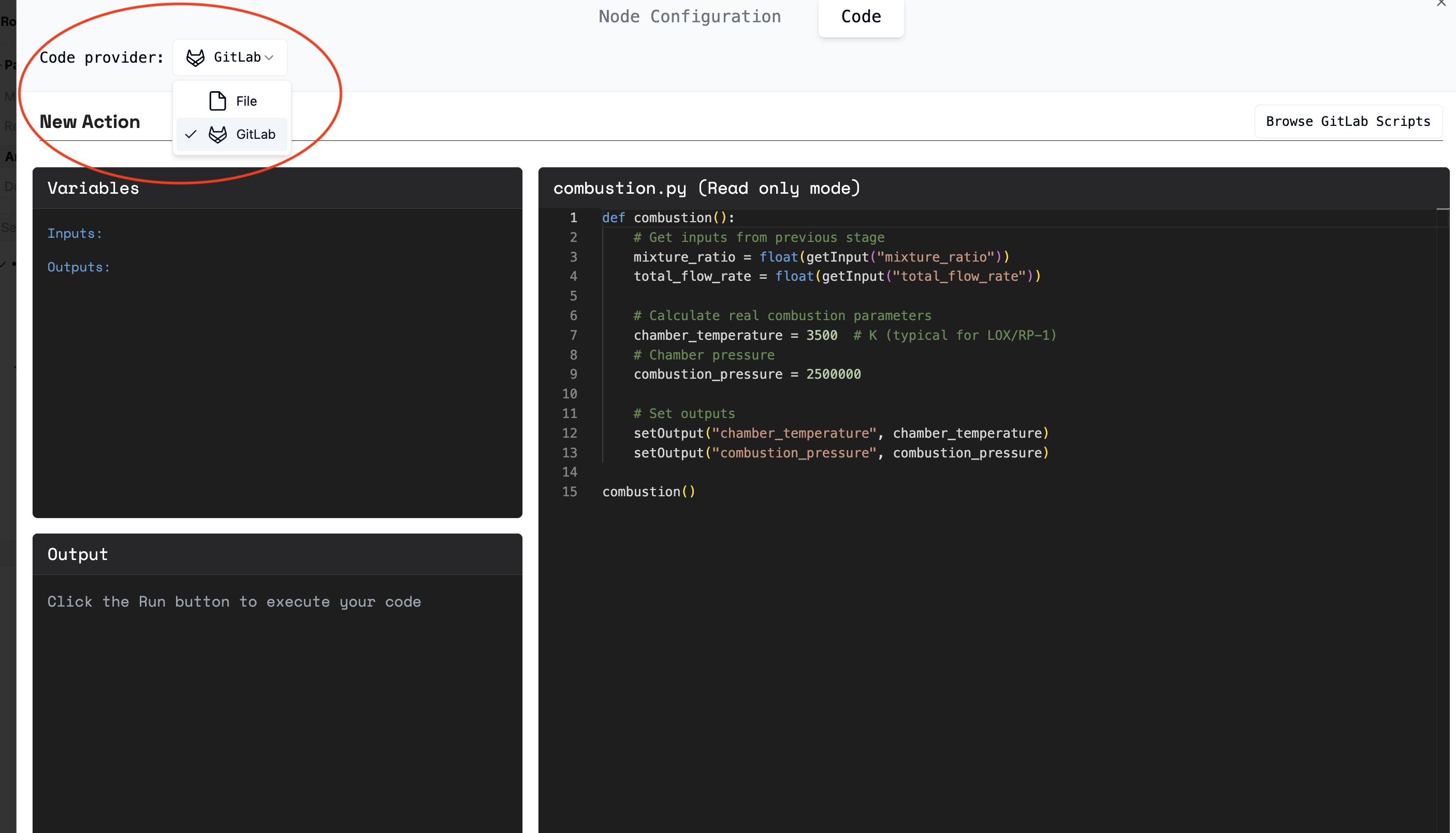Choose File as the code provider
The image size is (1456, 833).
[x=246, y=101]
